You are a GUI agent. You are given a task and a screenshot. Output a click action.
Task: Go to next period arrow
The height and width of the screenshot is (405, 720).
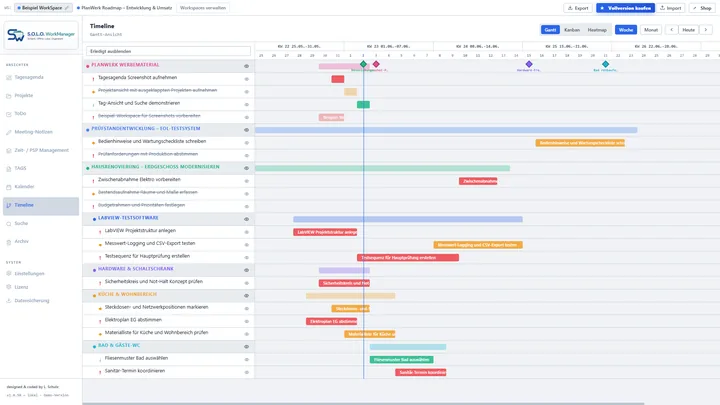coord(706,30)
